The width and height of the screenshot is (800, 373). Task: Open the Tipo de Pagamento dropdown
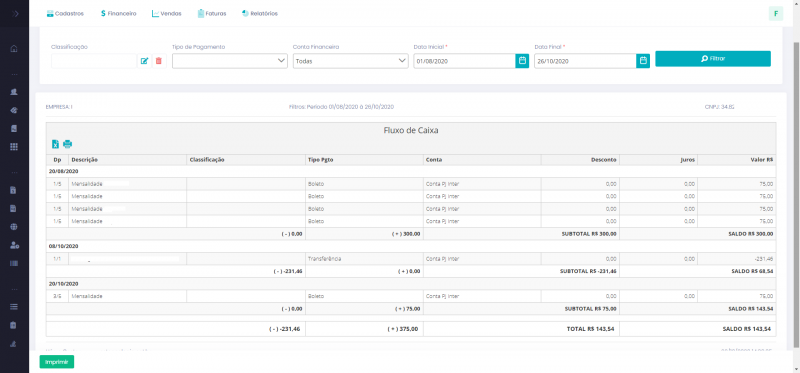point(230,61)
